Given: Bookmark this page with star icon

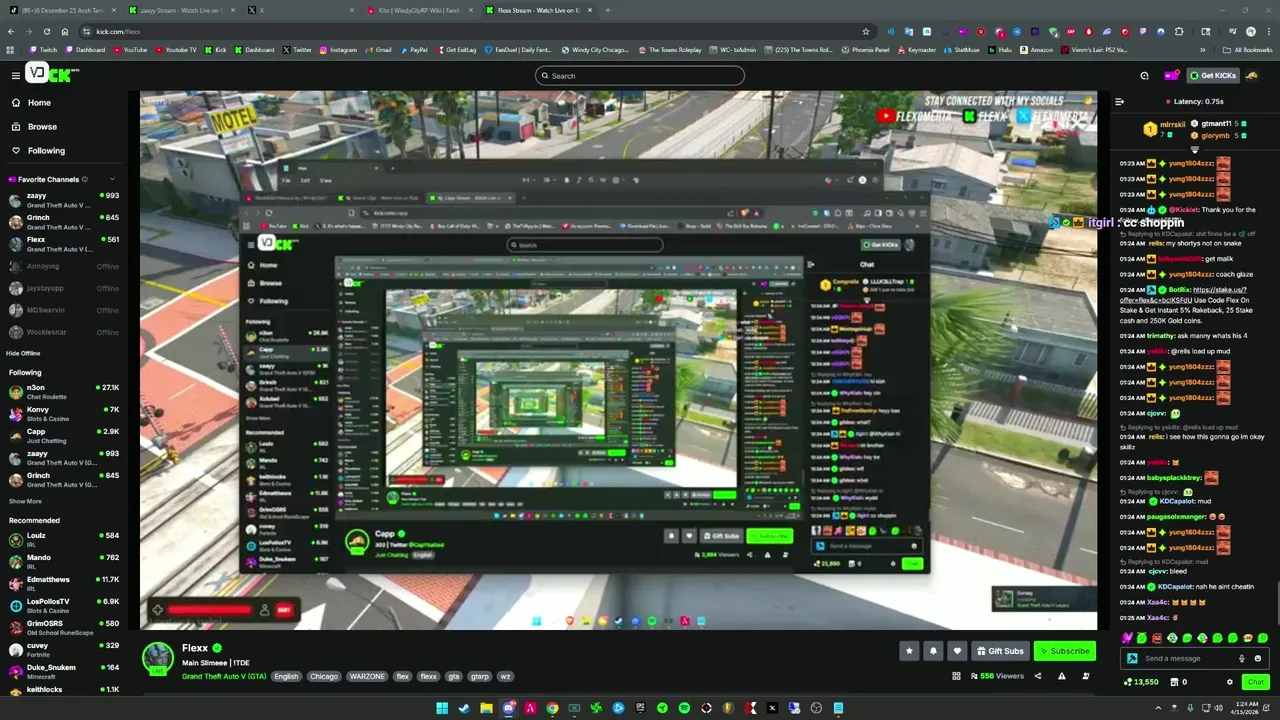Looking at the screenshot, I should pyautogui.click(x=866, y=31).
